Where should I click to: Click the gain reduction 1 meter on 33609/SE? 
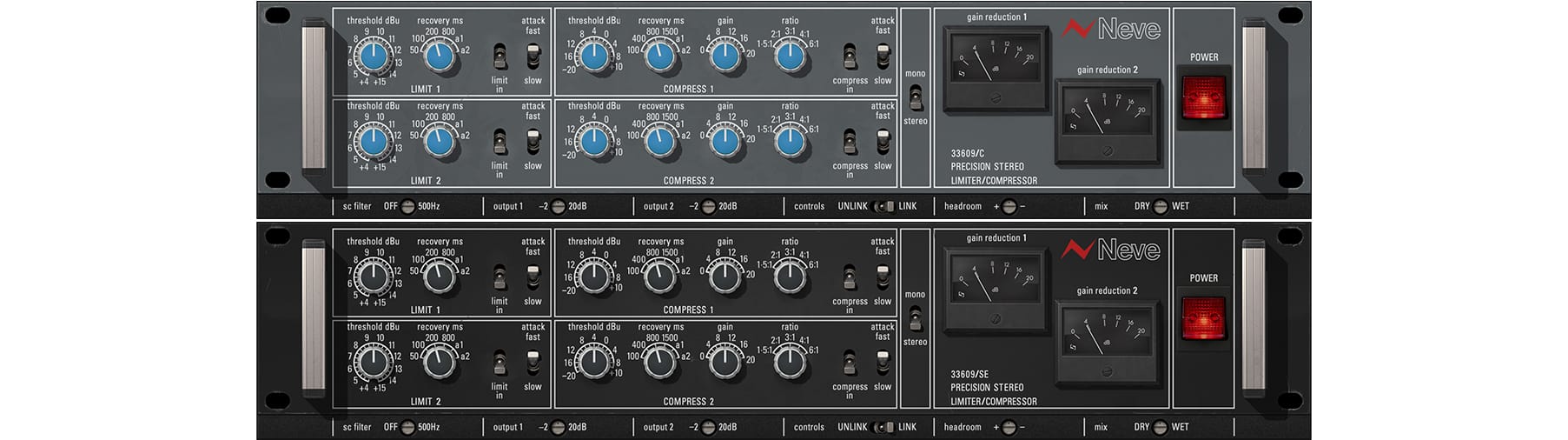[x=996, y=290]
